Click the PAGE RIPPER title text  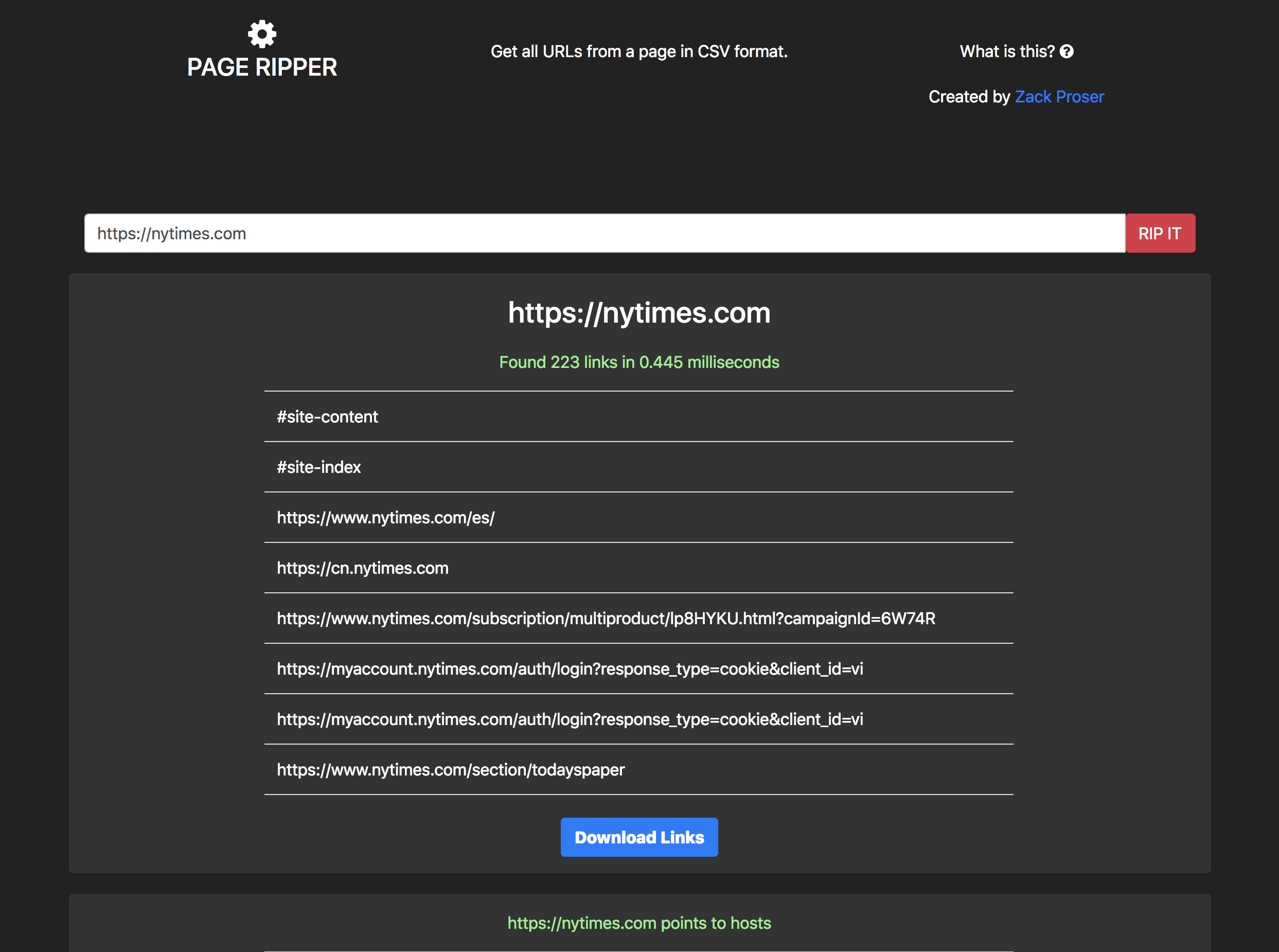coord(262,67)
